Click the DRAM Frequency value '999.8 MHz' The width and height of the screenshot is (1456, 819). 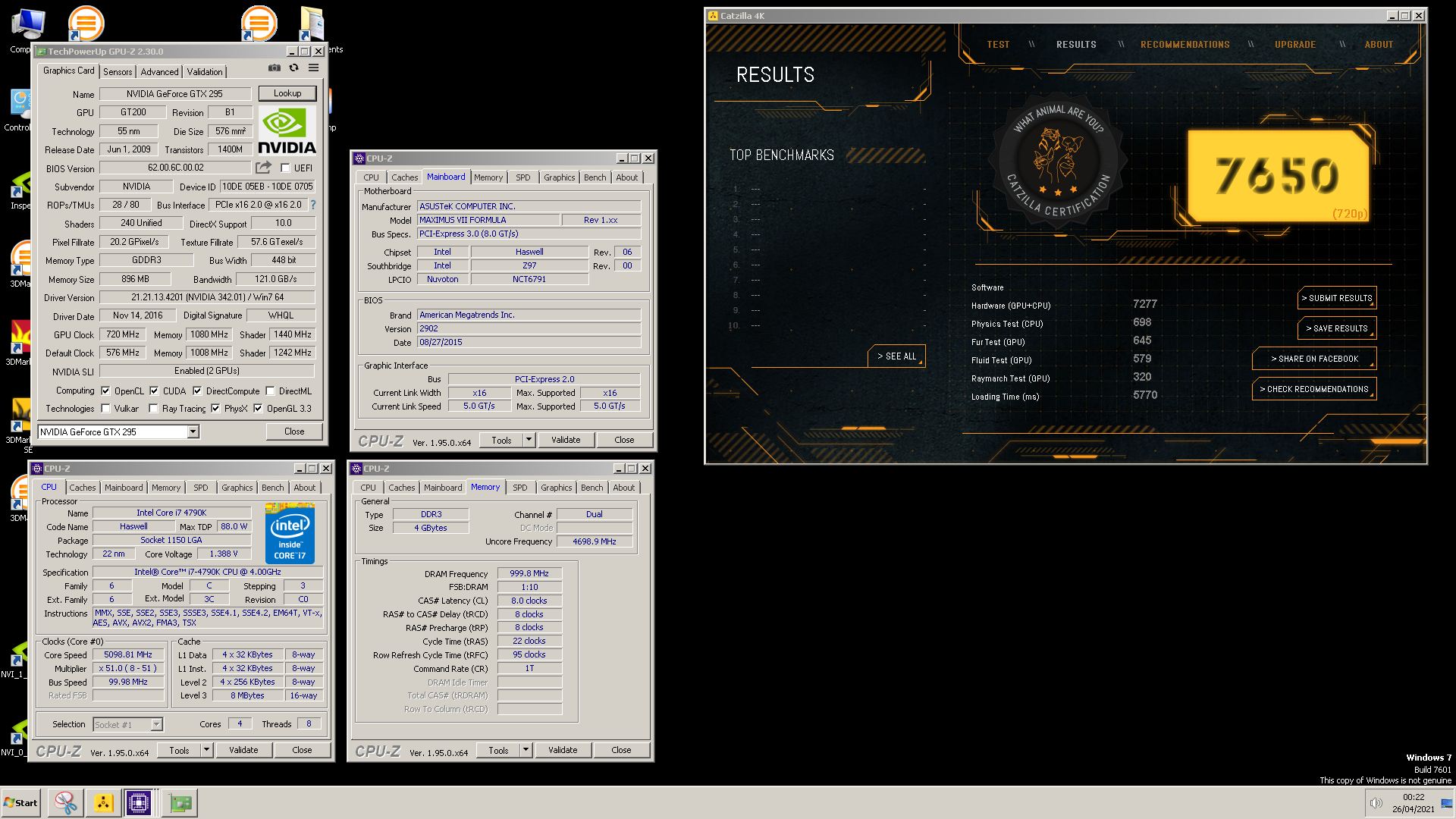click(x=529, y=573)
